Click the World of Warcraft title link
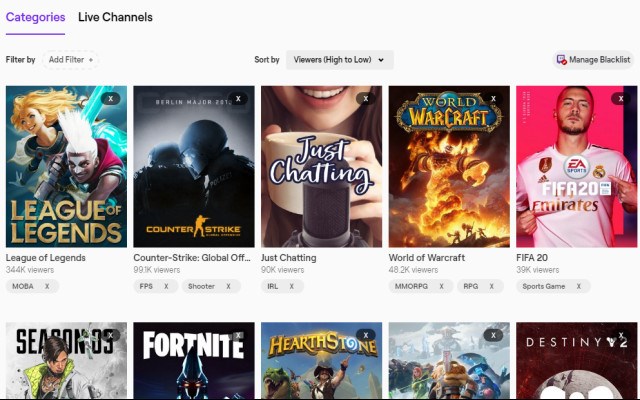The height and width of the screenshot is (400, 640). click(427, 258)
